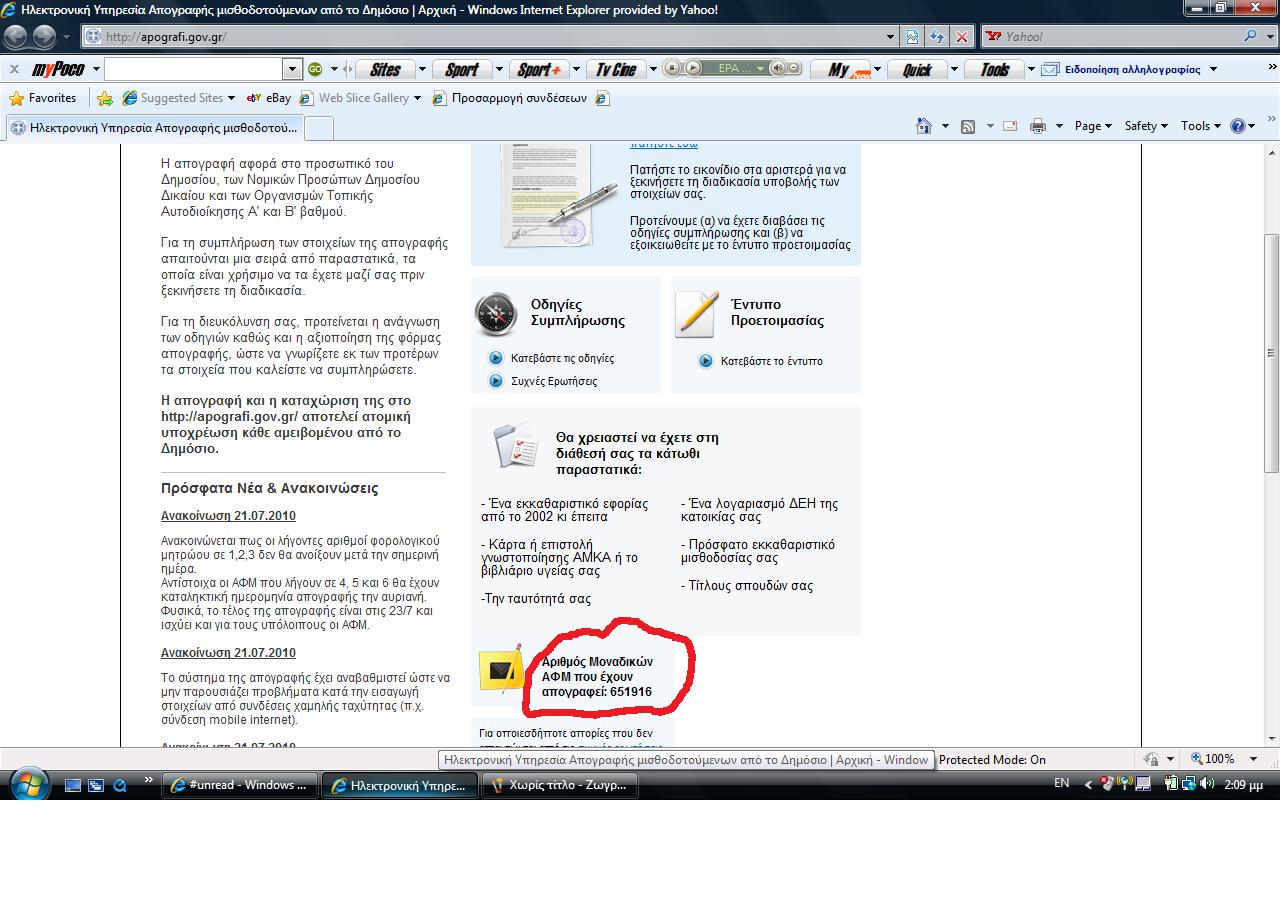This screenshot has width=1280, height=912.
Task: Open the first Ανακοίνωση 21.07.2010 heading
Action: point(228,516)
